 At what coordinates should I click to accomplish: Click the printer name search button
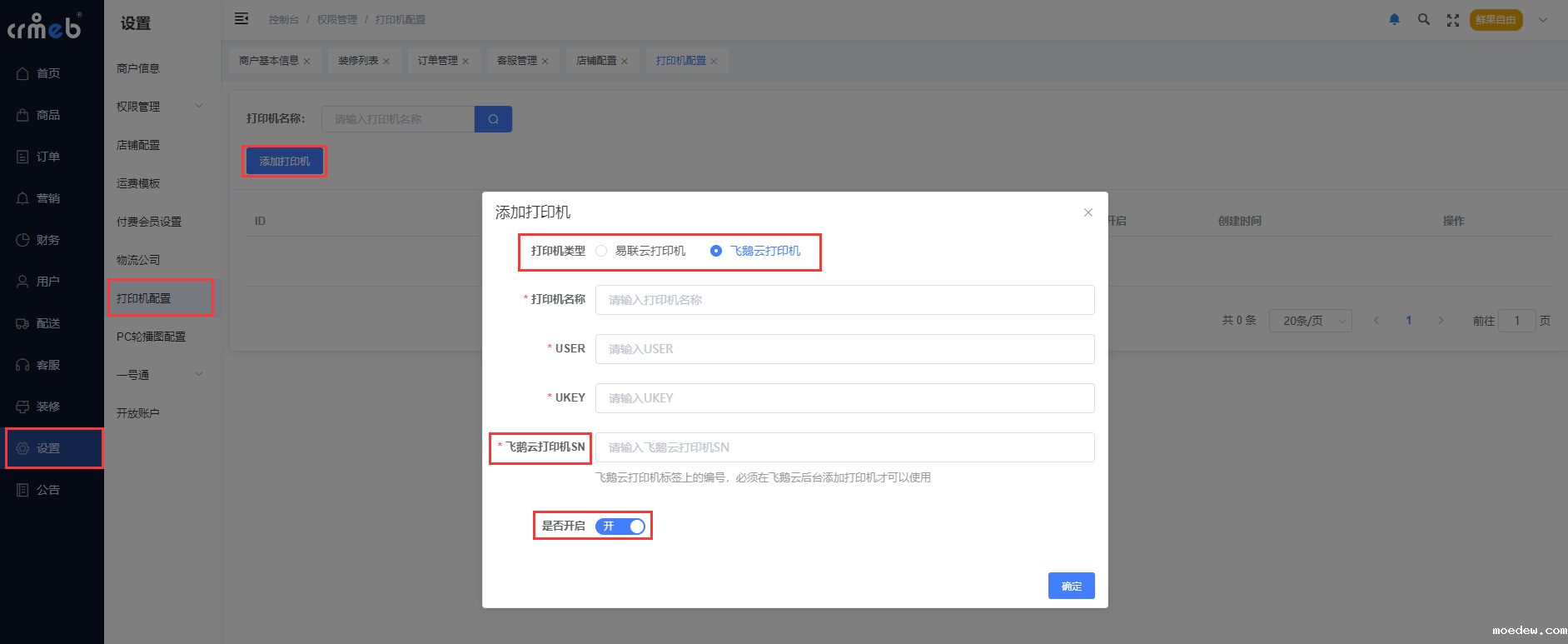pyautogui.click(x=493, y=119)
